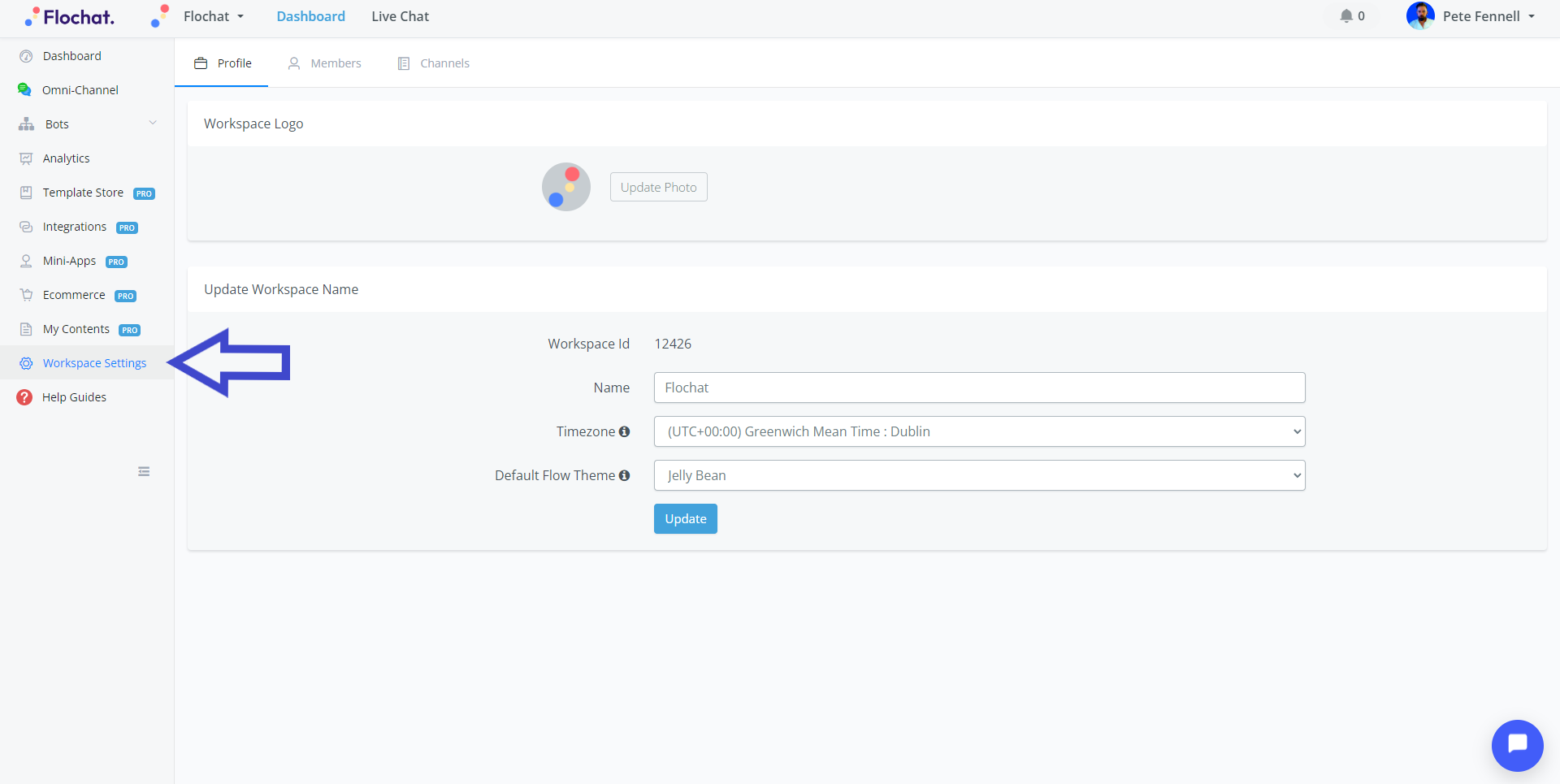Click the PRO badge beside Integrations
The image size is (1560, 784).
[127, 227]
